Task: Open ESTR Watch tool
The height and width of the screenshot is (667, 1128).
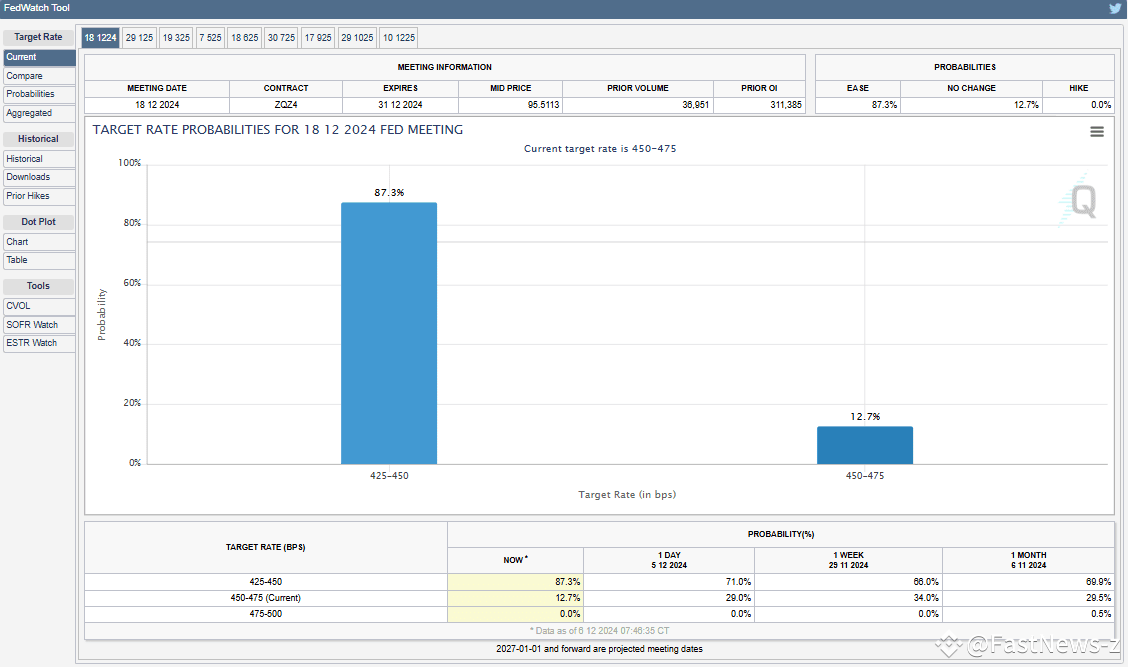Action: click(39, 343)
